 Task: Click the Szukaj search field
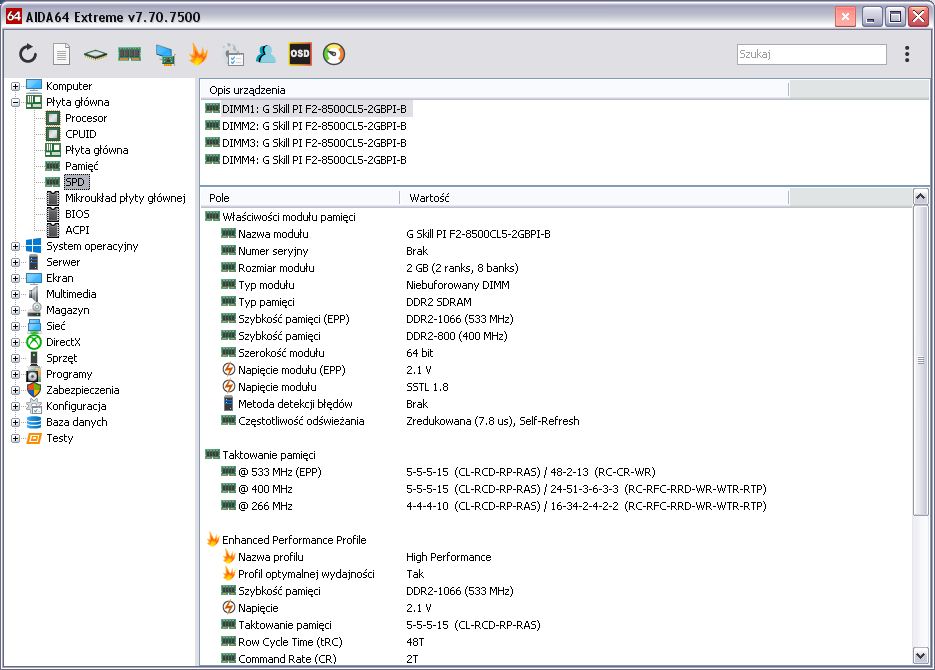pyautogui.click(x=811, y=55)
